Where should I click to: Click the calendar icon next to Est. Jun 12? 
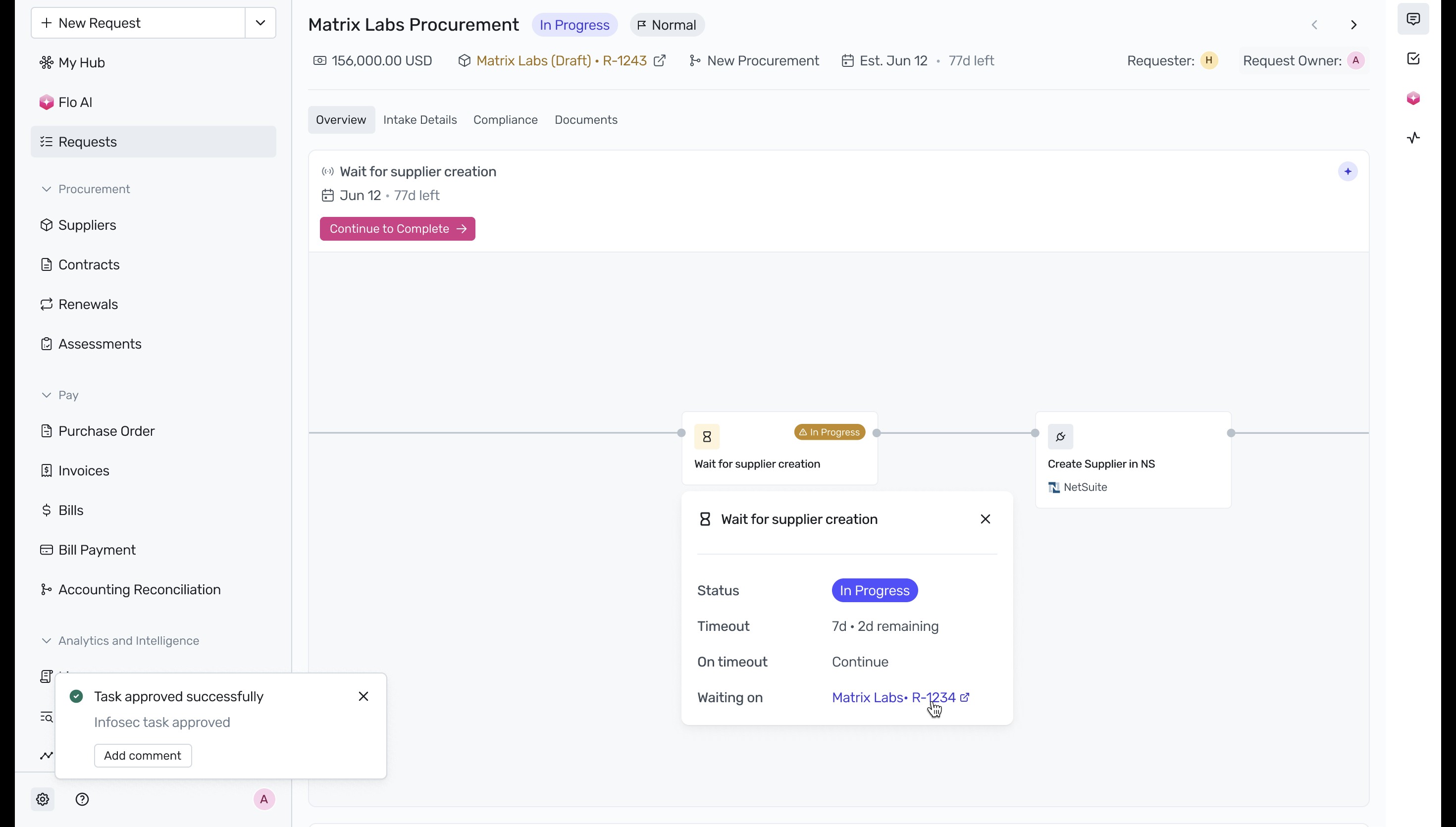click(x=847, y=61)
